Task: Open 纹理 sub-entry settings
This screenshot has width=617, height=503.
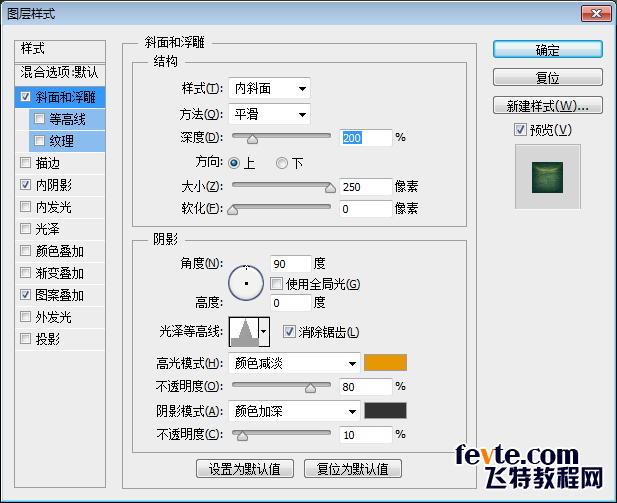Action: coord(61,141)
